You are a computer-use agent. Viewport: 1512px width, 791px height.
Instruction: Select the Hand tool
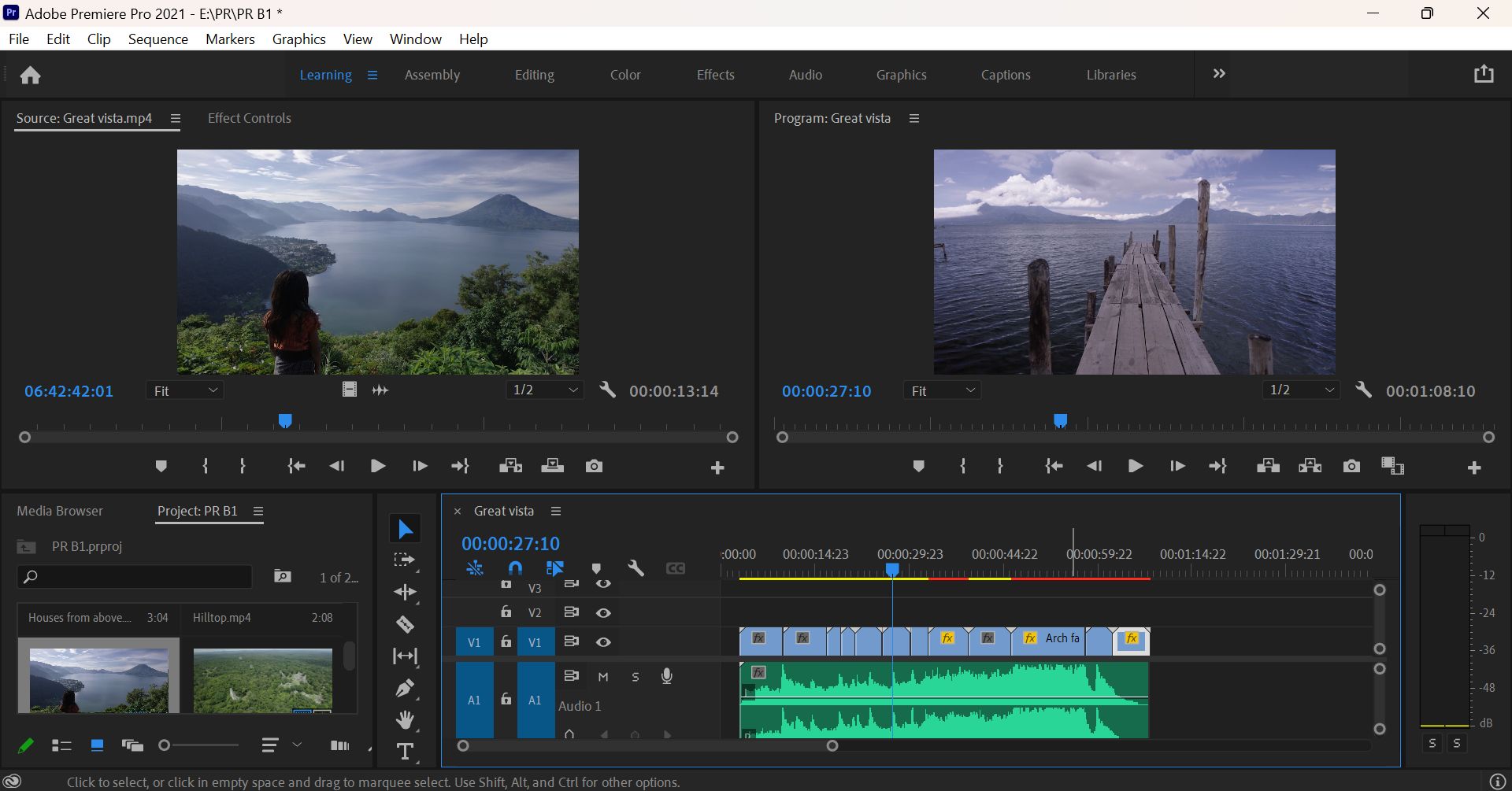coord(405,719)
